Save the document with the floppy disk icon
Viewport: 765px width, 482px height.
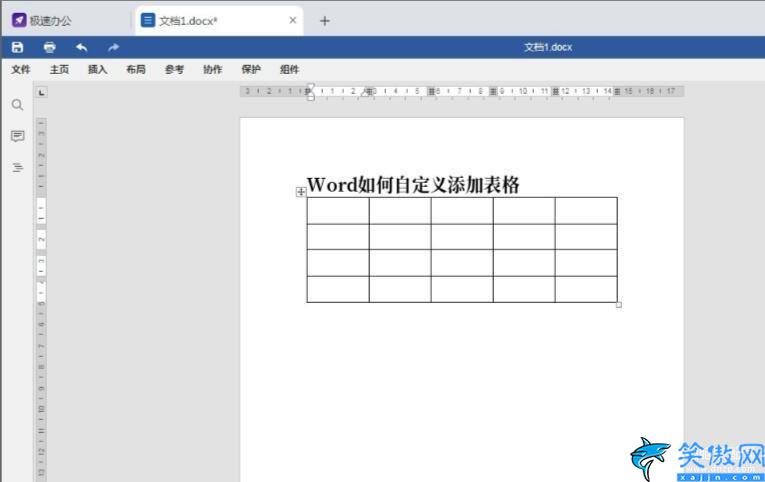pyautogui.click(x=18, y=47)
